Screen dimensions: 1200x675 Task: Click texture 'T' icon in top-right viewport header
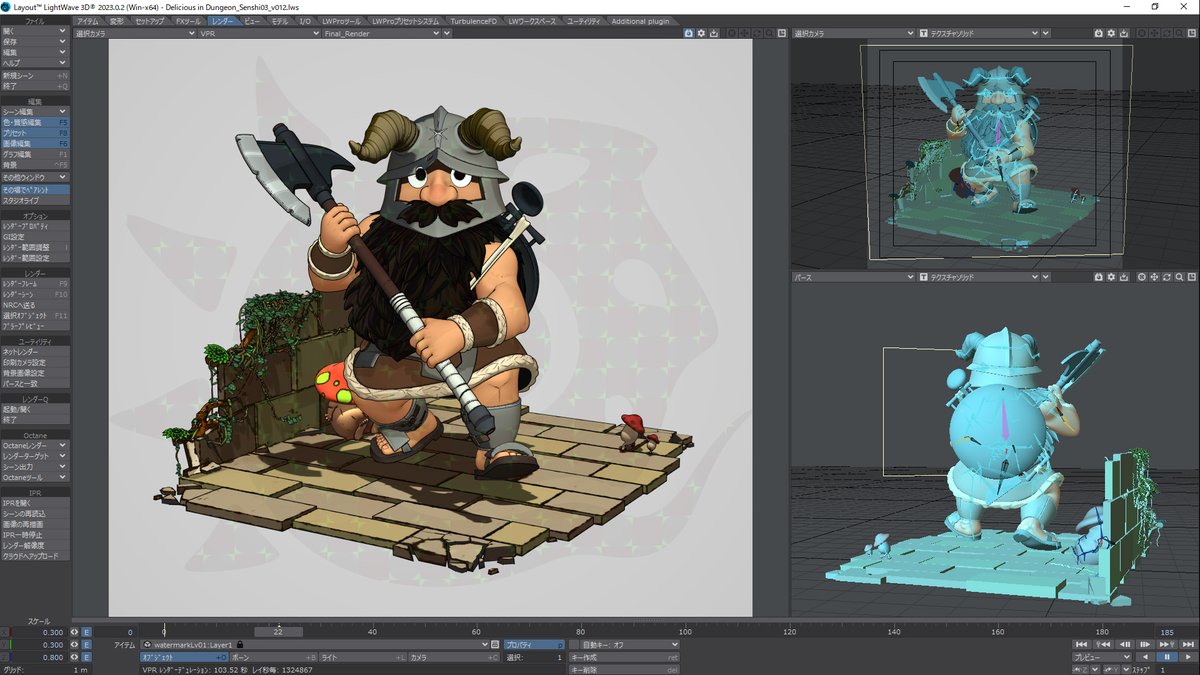924,33
